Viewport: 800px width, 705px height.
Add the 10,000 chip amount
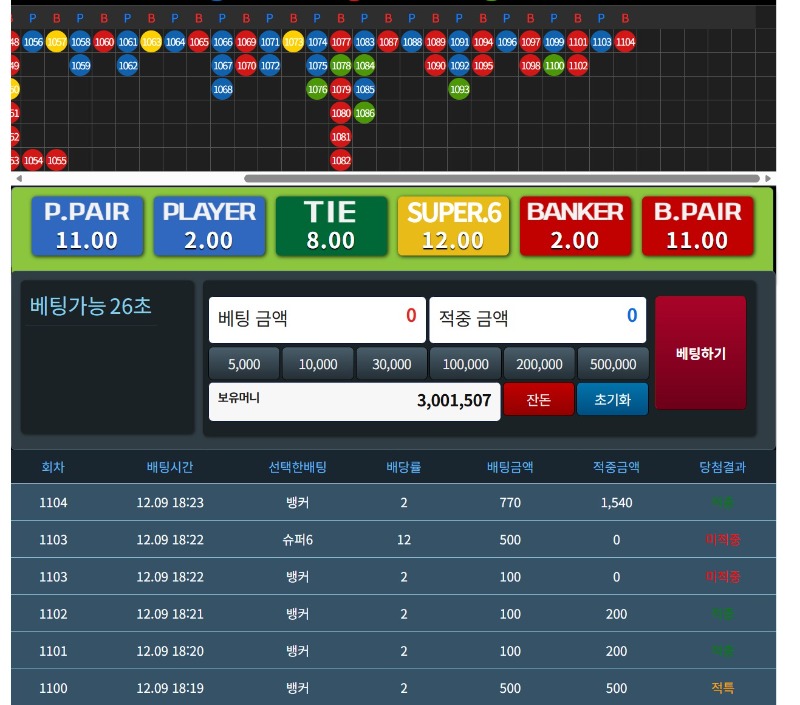[318, 364]
